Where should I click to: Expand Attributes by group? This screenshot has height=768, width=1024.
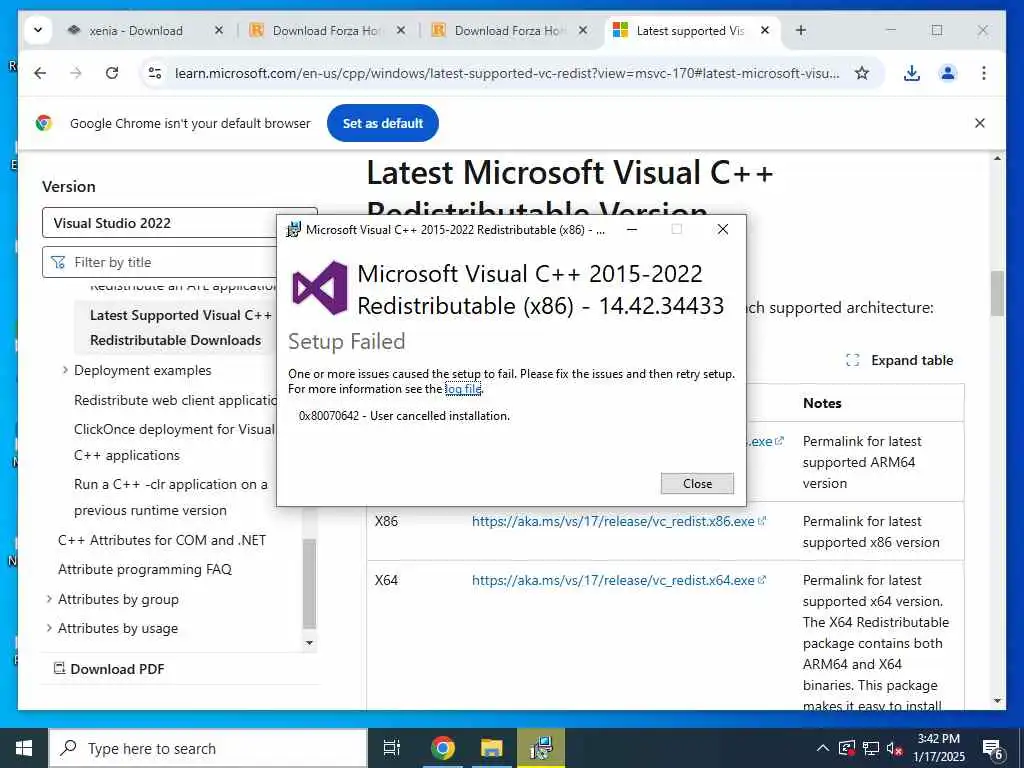click(49, 599)
